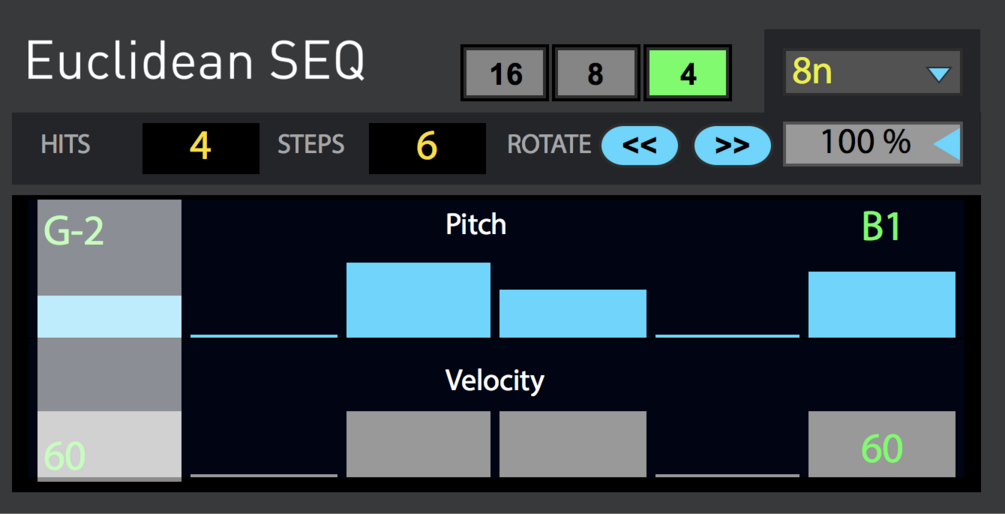Select the 8 toggle button
The height and width of the screenshot is (514, 1005).
(596, 74)
